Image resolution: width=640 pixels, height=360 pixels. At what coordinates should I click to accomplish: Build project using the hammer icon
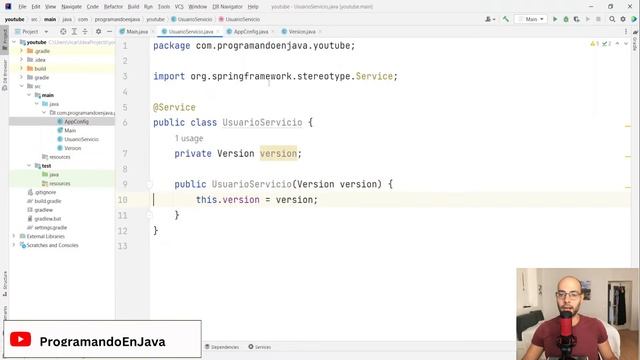(506, 19)
